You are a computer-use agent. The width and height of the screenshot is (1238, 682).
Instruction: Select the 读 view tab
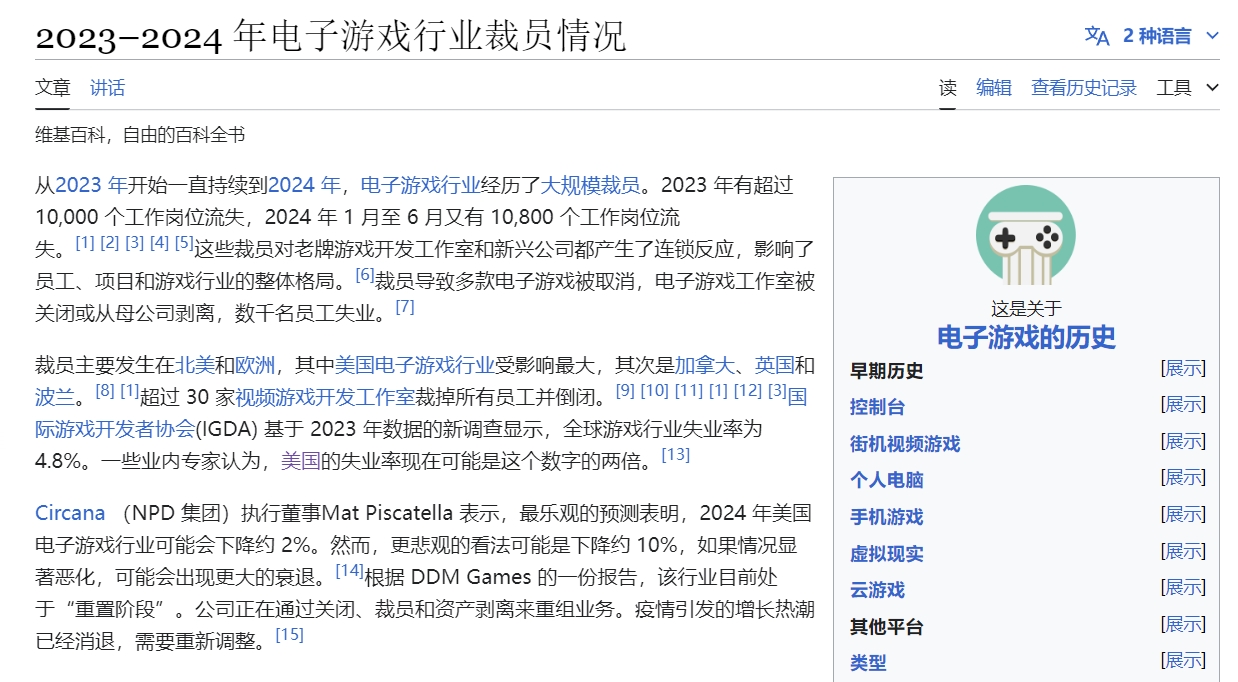[x=948, y=88]
